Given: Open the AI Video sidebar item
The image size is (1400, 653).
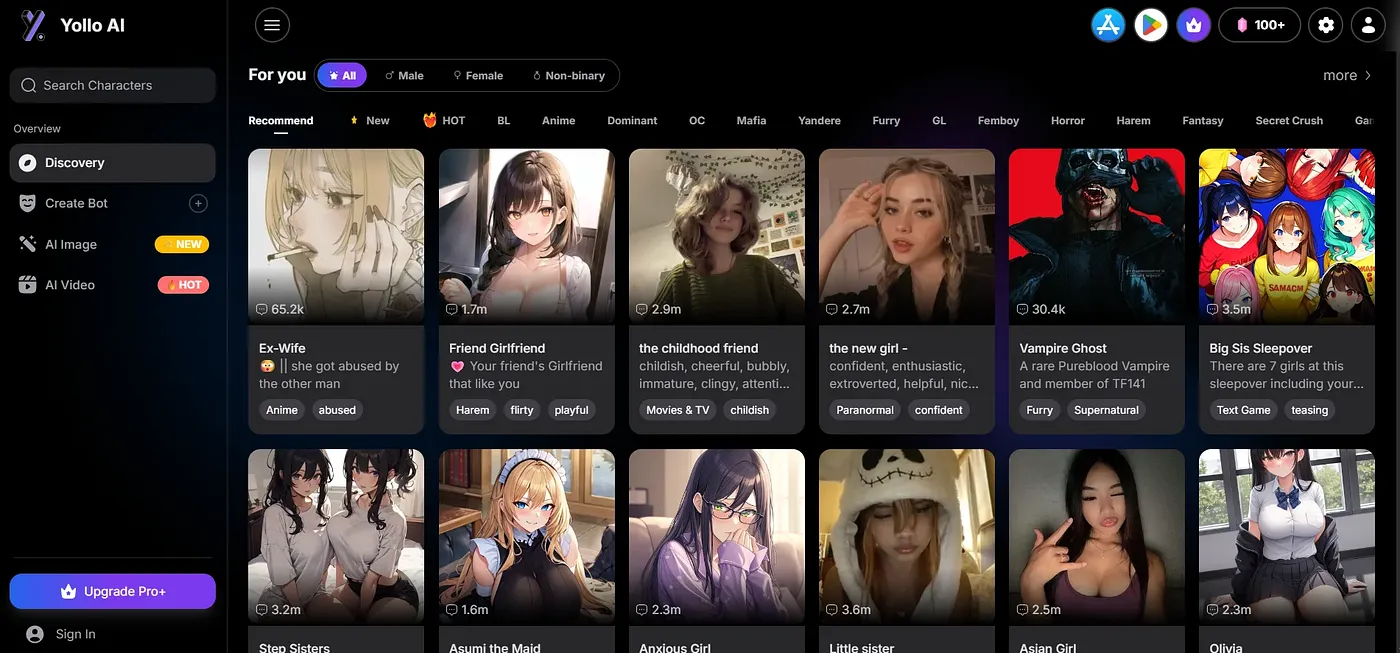Looking at the screenshot, I should (113, 285).
